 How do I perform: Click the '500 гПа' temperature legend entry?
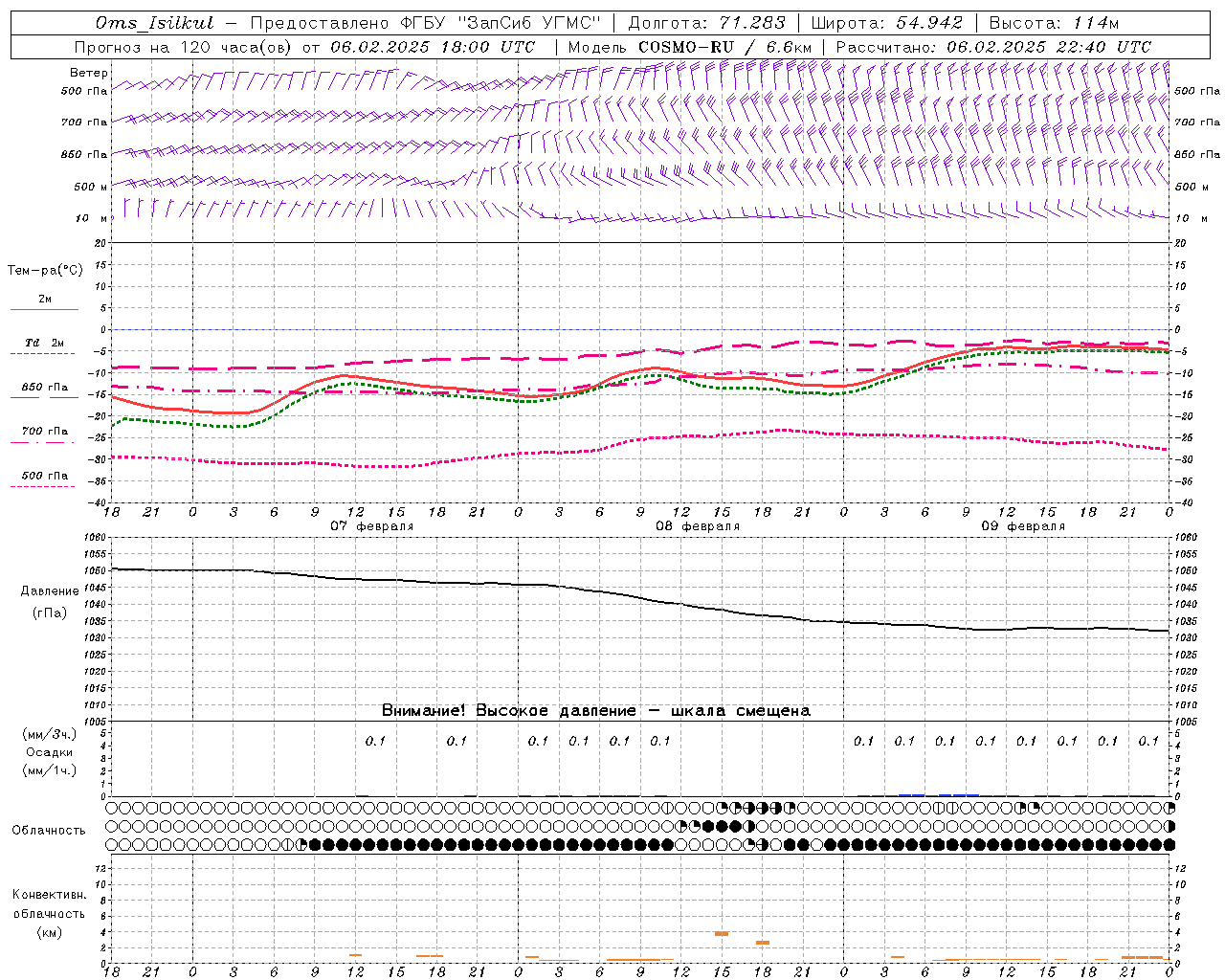pos(45,476)
